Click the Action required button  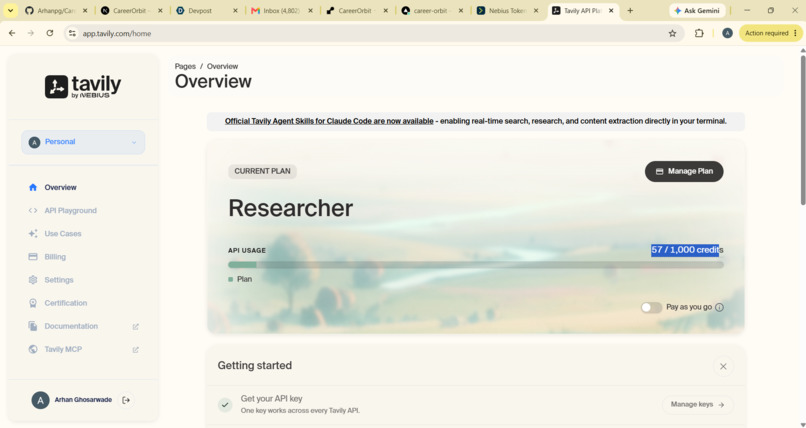(x=771, y=33)
